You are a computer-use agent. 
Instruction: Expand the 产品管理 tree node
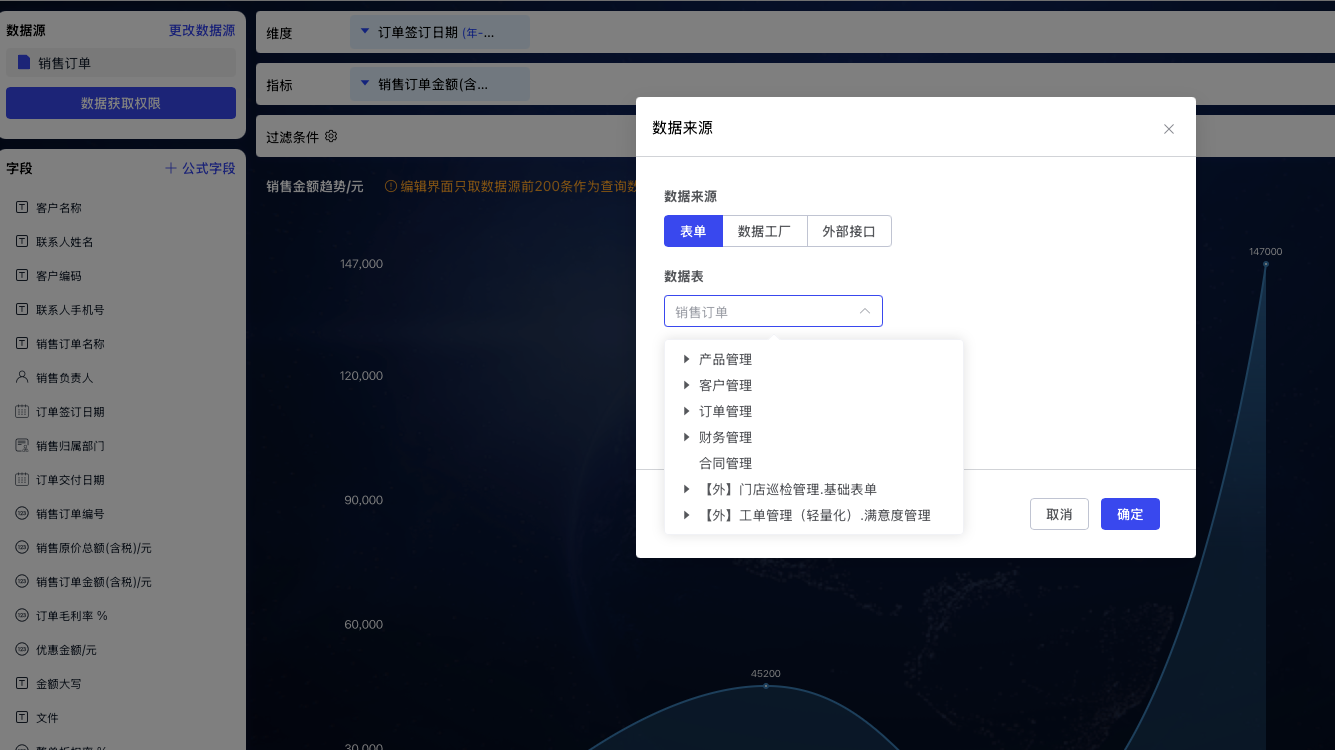(x=686, y=359)
